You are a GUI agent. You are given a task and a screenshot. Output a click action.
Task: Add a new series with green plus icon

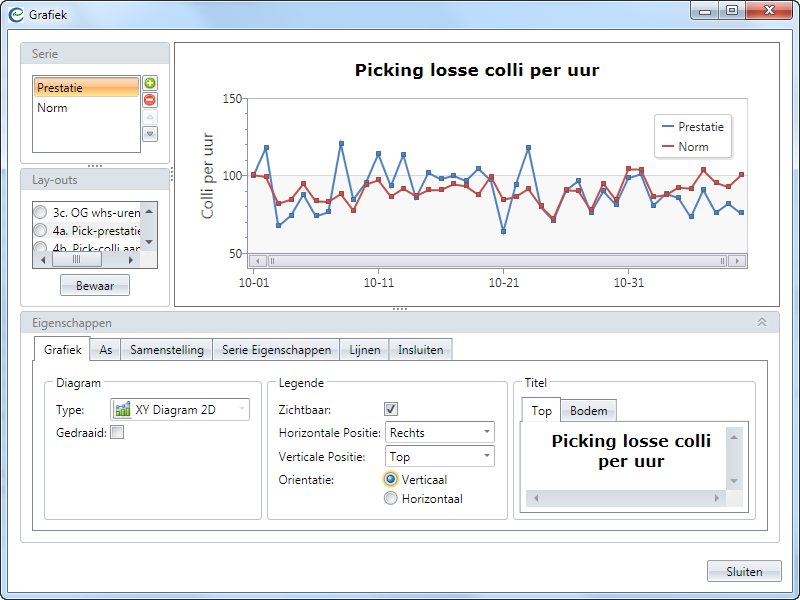(150, 83)
